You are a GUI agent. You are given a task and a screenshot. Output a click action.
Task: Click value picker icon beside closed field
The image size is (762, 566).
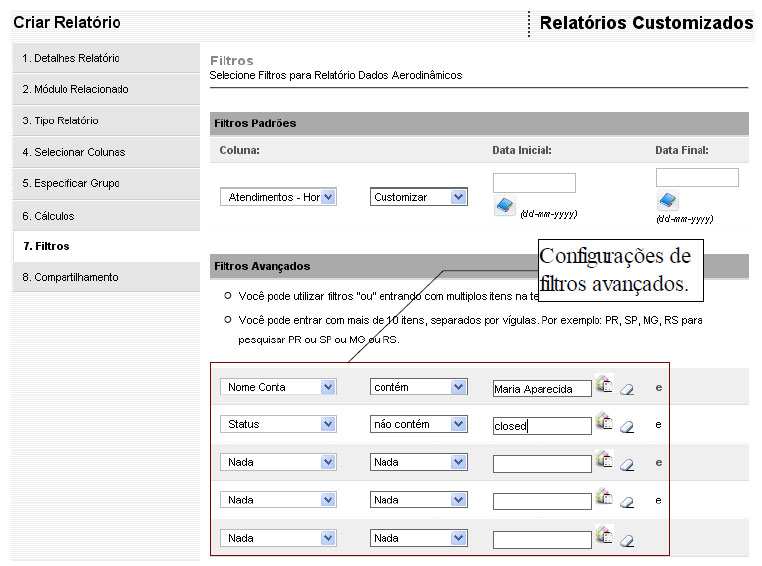coord(604,422)
